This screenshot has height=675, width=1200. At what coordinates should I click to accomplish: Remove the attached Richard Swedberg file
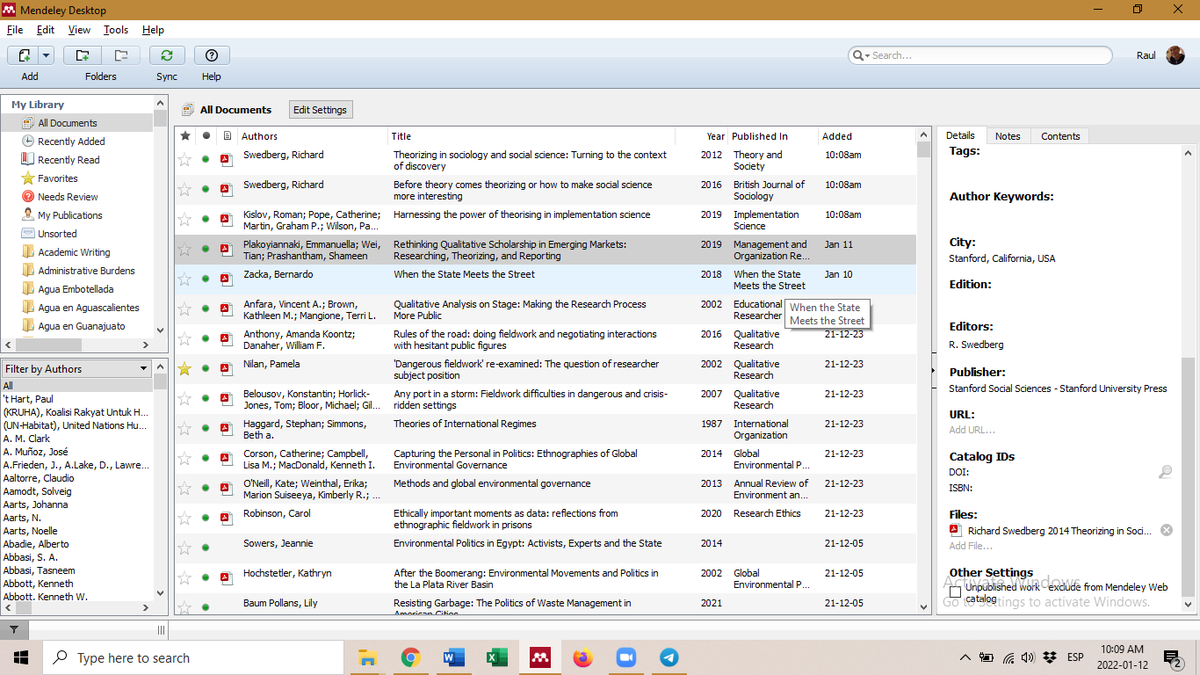pos(1166,531)
